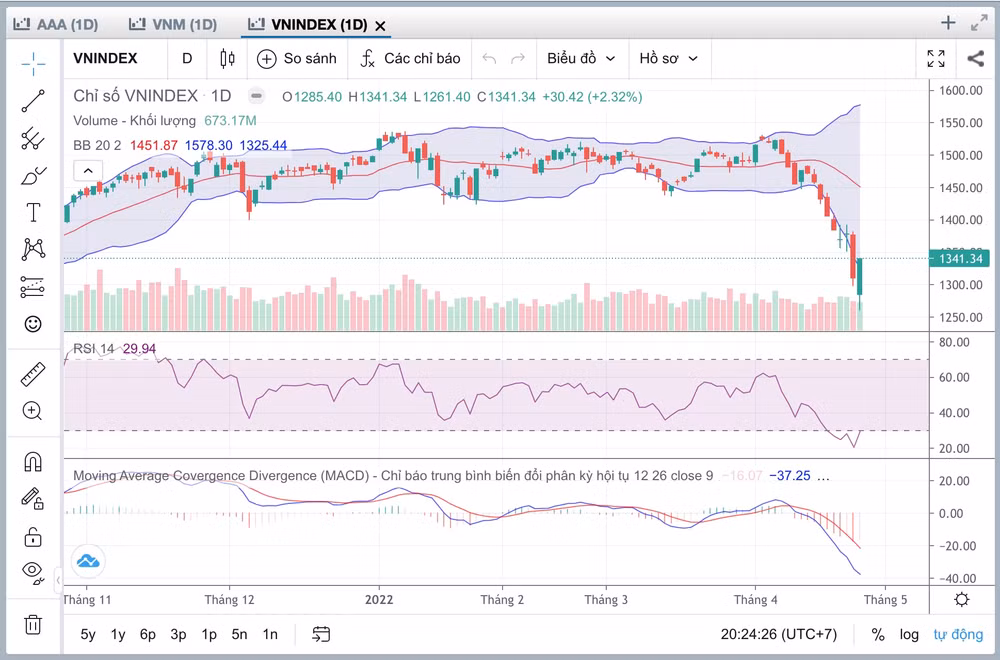Select the RSI 14 indicator label
The image size is (1000, 660).
(x=94, y=349)
